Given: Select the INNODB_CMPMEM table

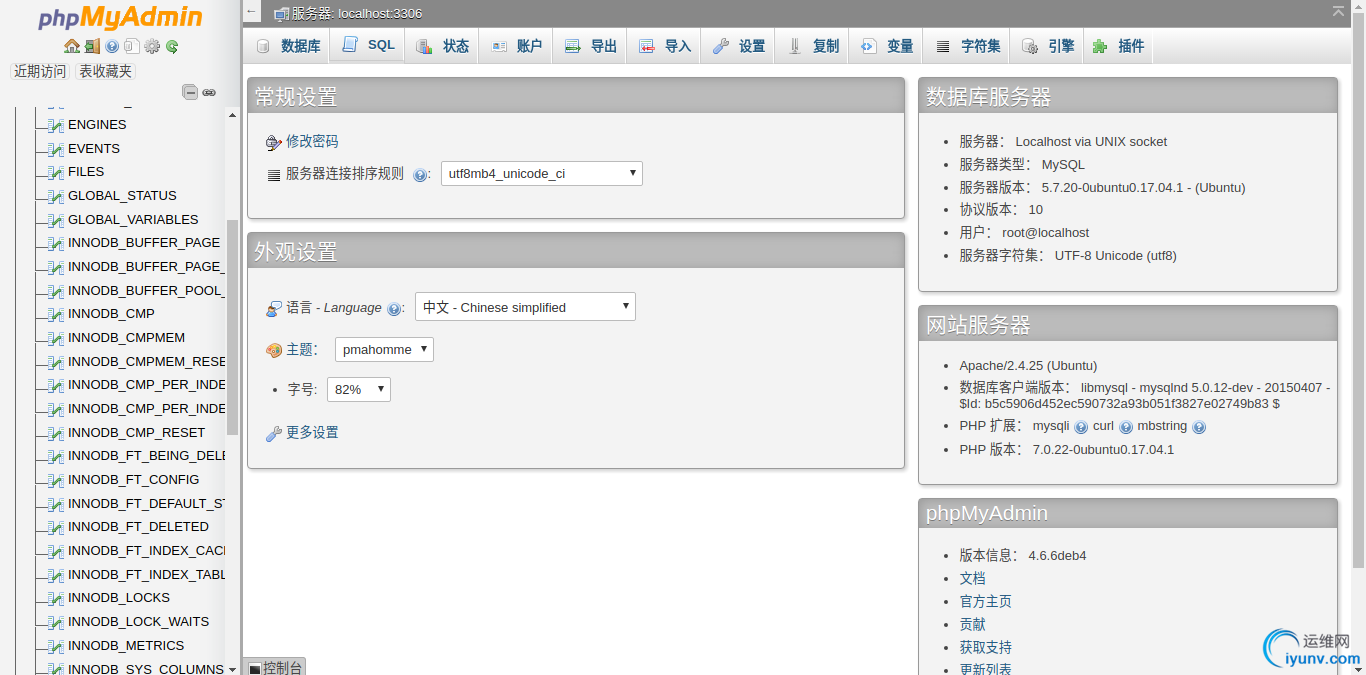Looking at the screenshot, I should pos(126,338).
